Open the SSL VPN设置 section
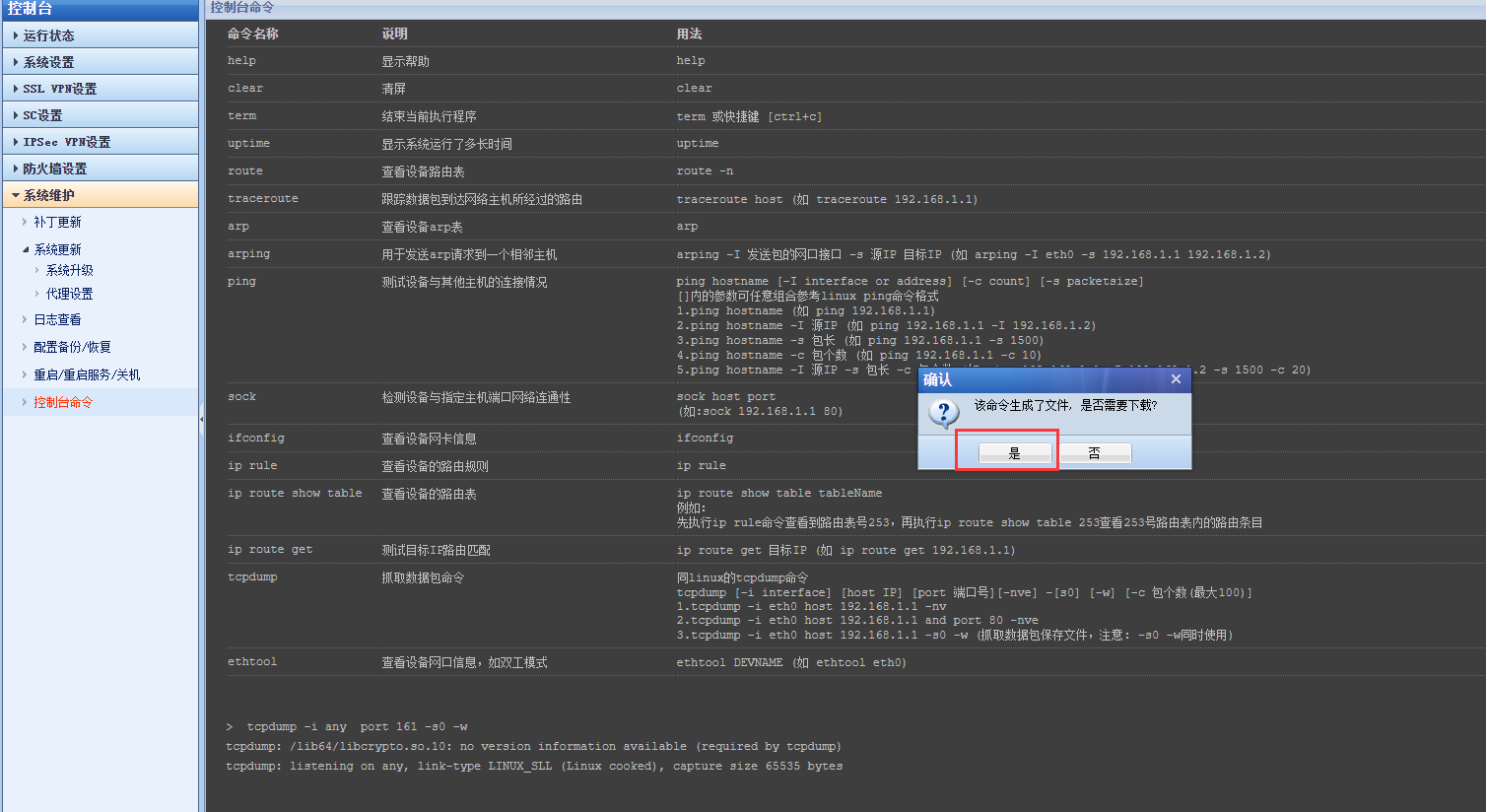 59,89
